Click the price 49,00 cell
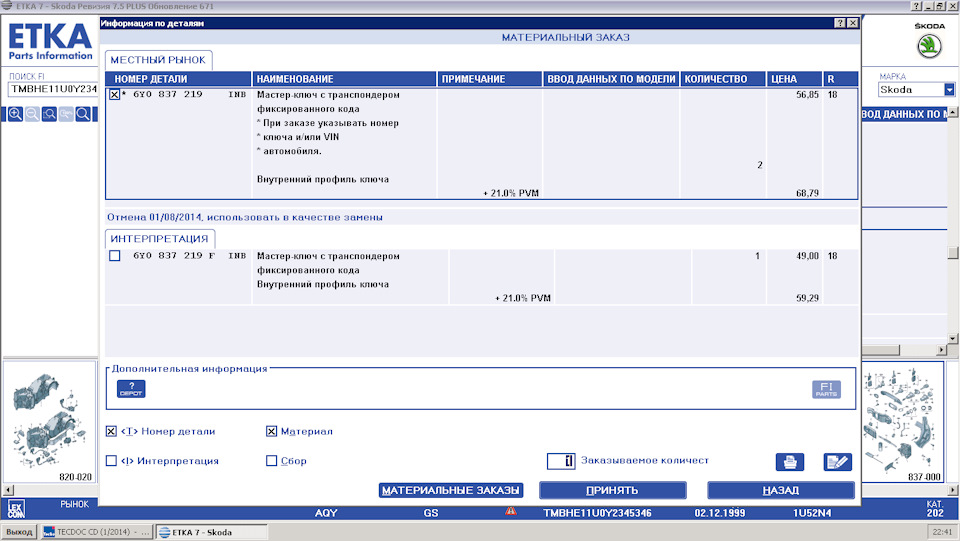960x541 pixels. click(807, 256)
